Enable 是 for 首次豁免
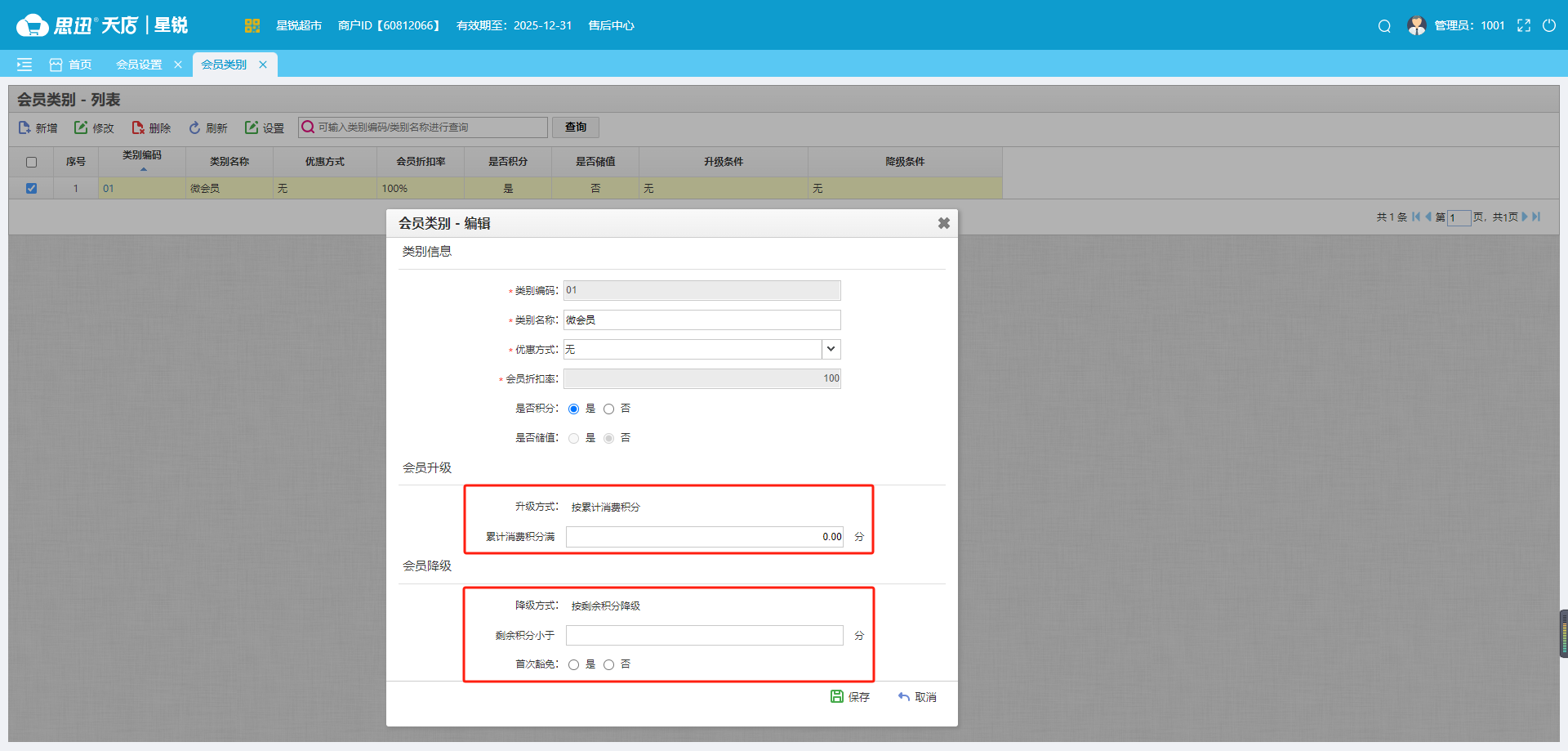1568x751 pixels. click(573, 664)
